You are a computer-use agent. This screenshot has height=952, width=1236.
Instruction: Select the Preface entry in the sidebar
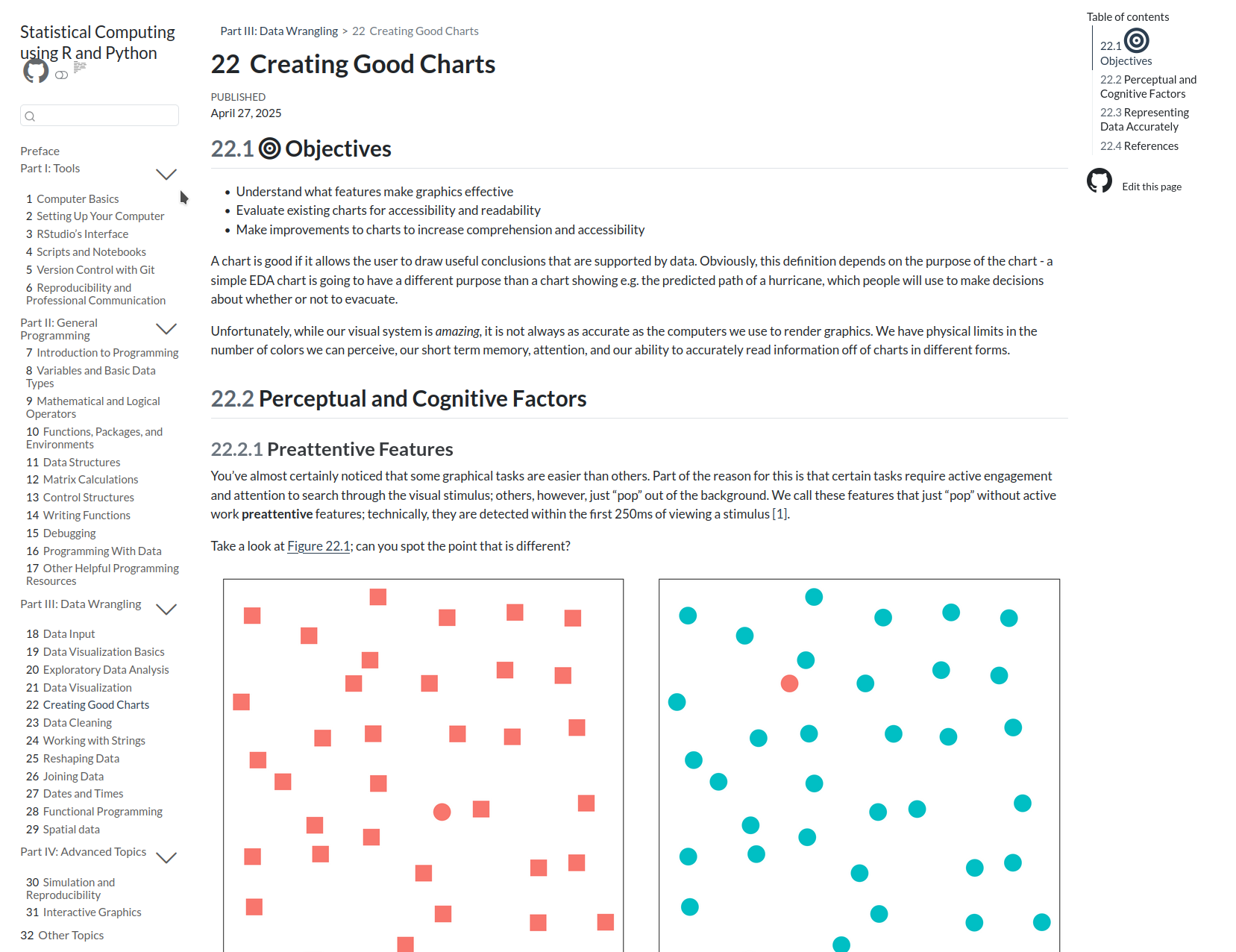(40, 151)
